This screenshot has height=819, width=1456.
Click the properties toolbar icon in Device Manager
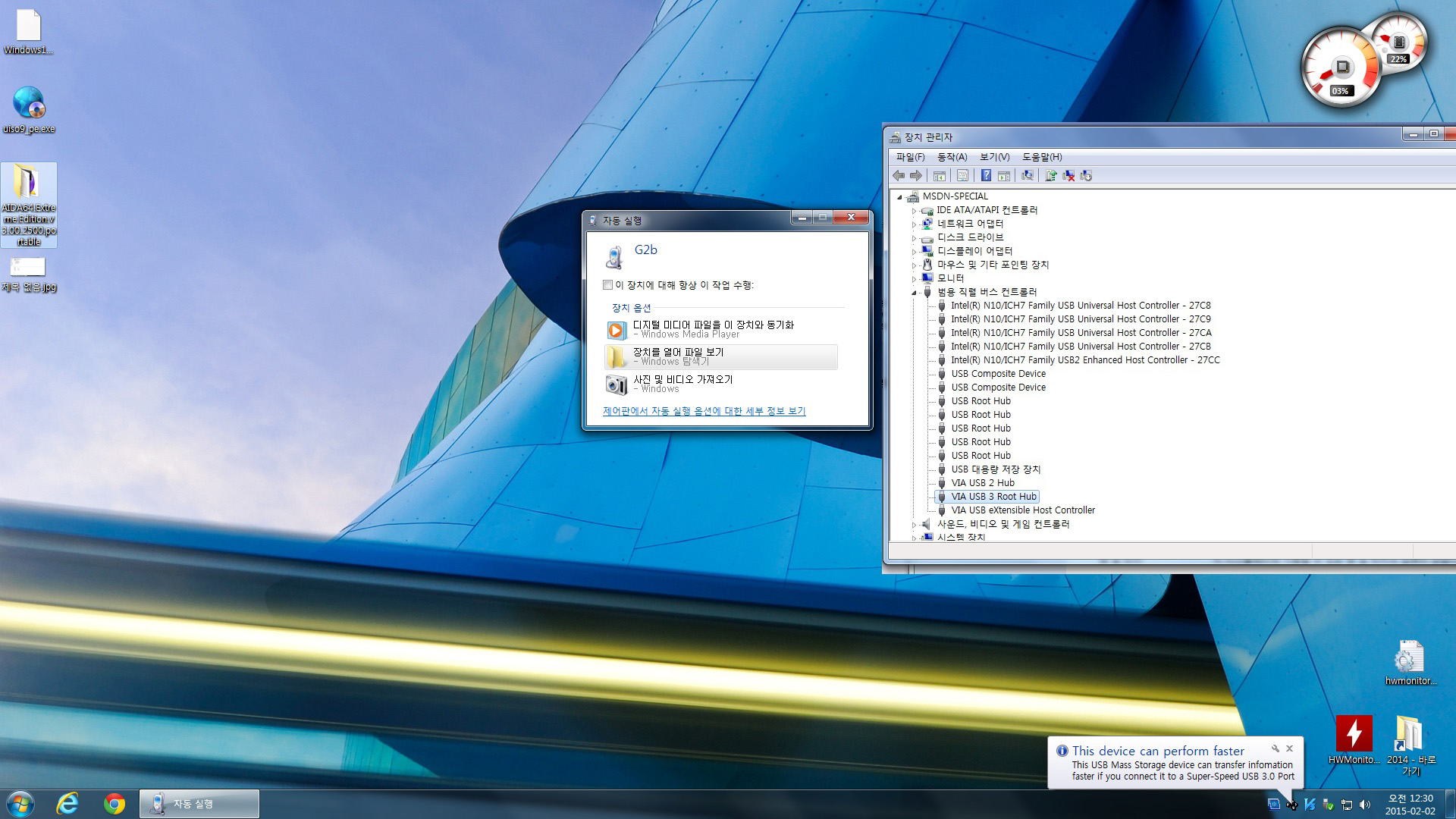[962, 175]
